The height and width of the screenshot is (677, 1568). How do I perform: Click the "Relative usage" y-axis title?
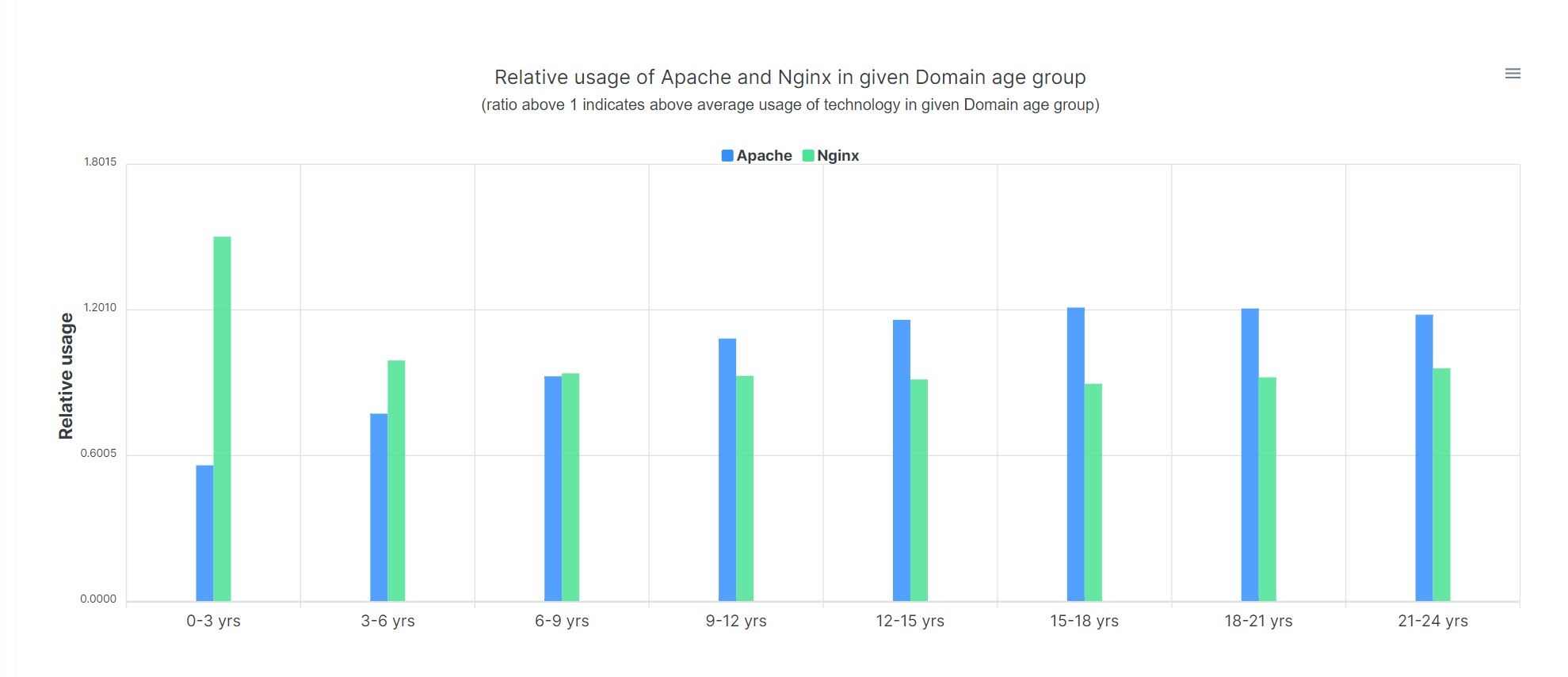click(66, 376)
